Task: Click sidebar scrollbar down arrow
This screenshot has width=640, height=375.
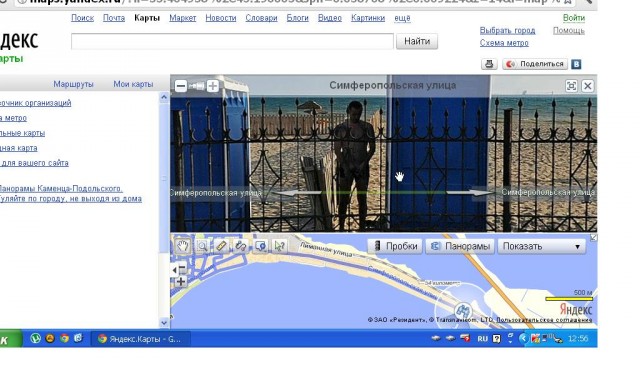Action: click(x=164, y=323)
